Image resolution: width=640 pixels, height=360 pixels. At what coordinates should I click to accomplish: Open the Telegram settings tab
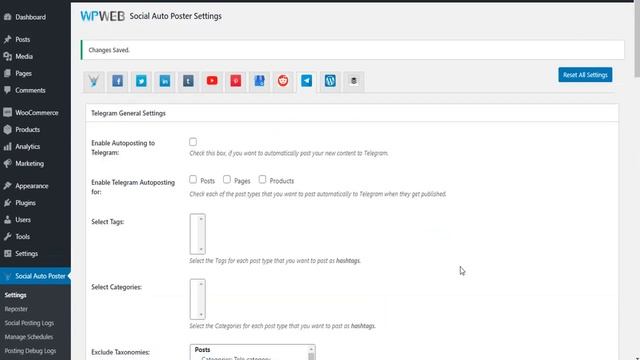pyautogui.click(x=307, y=81)
